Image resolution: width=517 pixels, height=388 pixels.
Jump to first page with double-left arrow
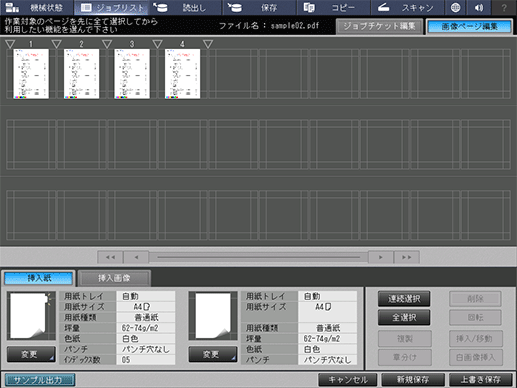pos(110,257)
